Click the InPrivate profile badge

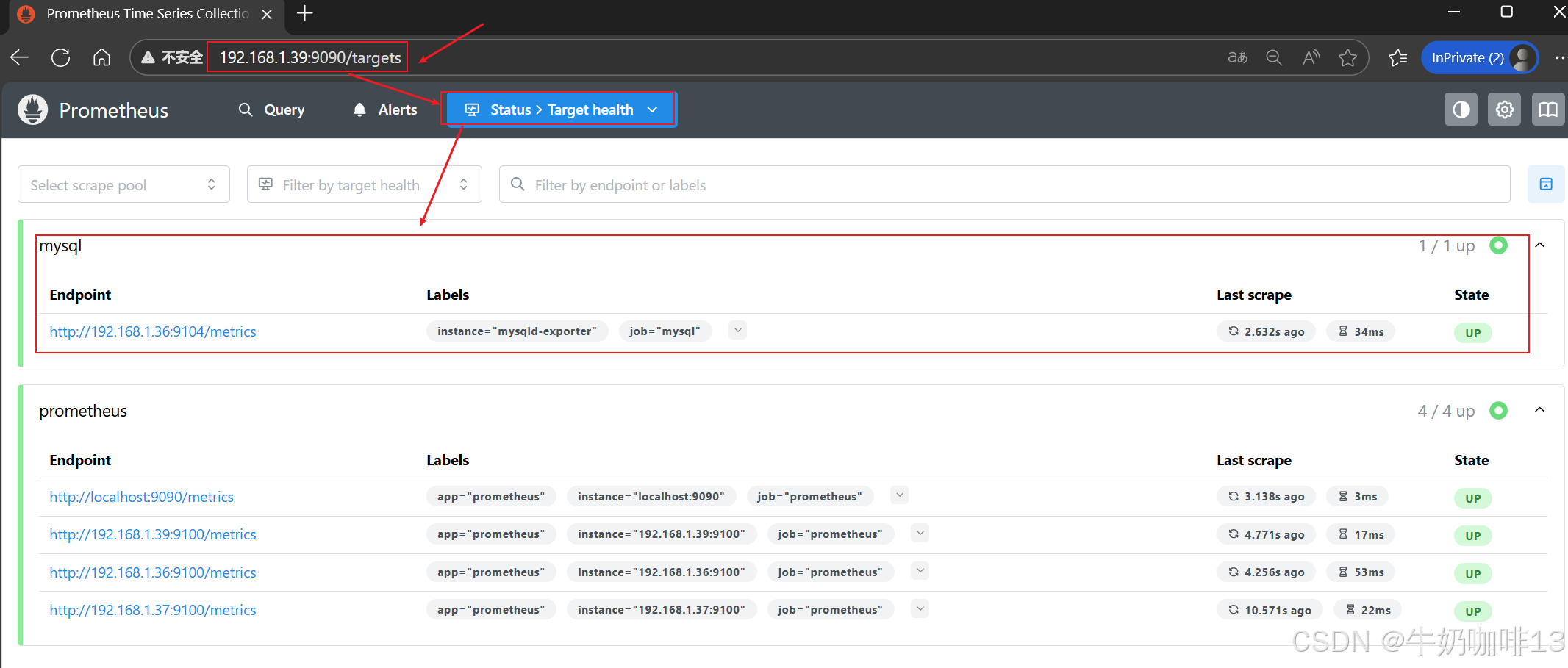coord(1480,57)
